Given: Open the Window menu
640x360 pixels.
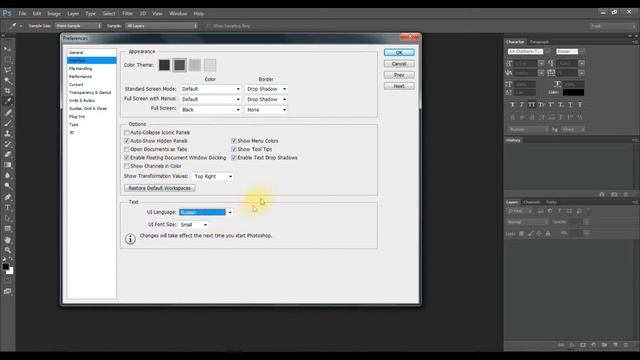Looking at the screenshot, I should (178, 13).
